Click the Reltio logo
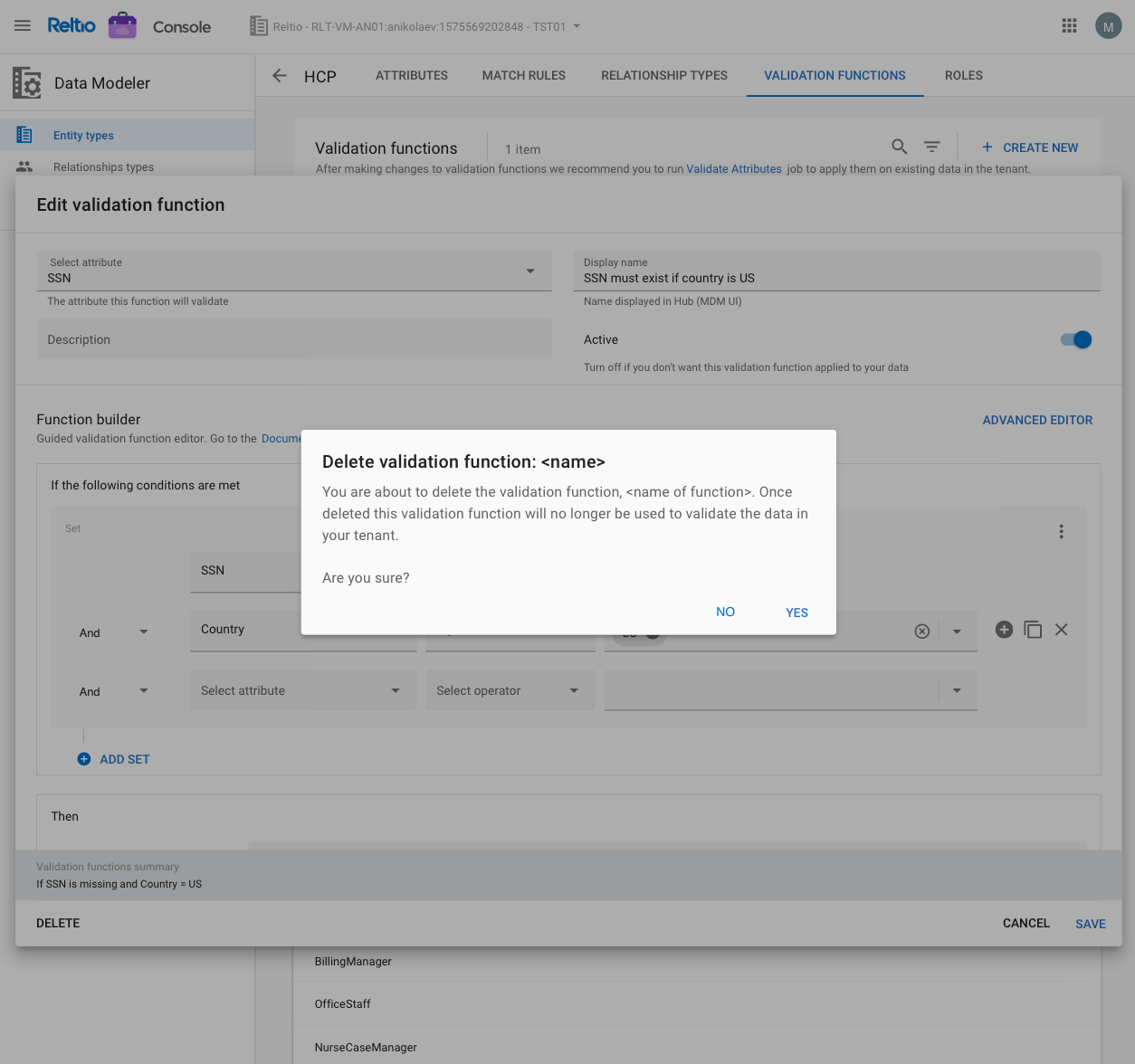 (x=72, y=25)
